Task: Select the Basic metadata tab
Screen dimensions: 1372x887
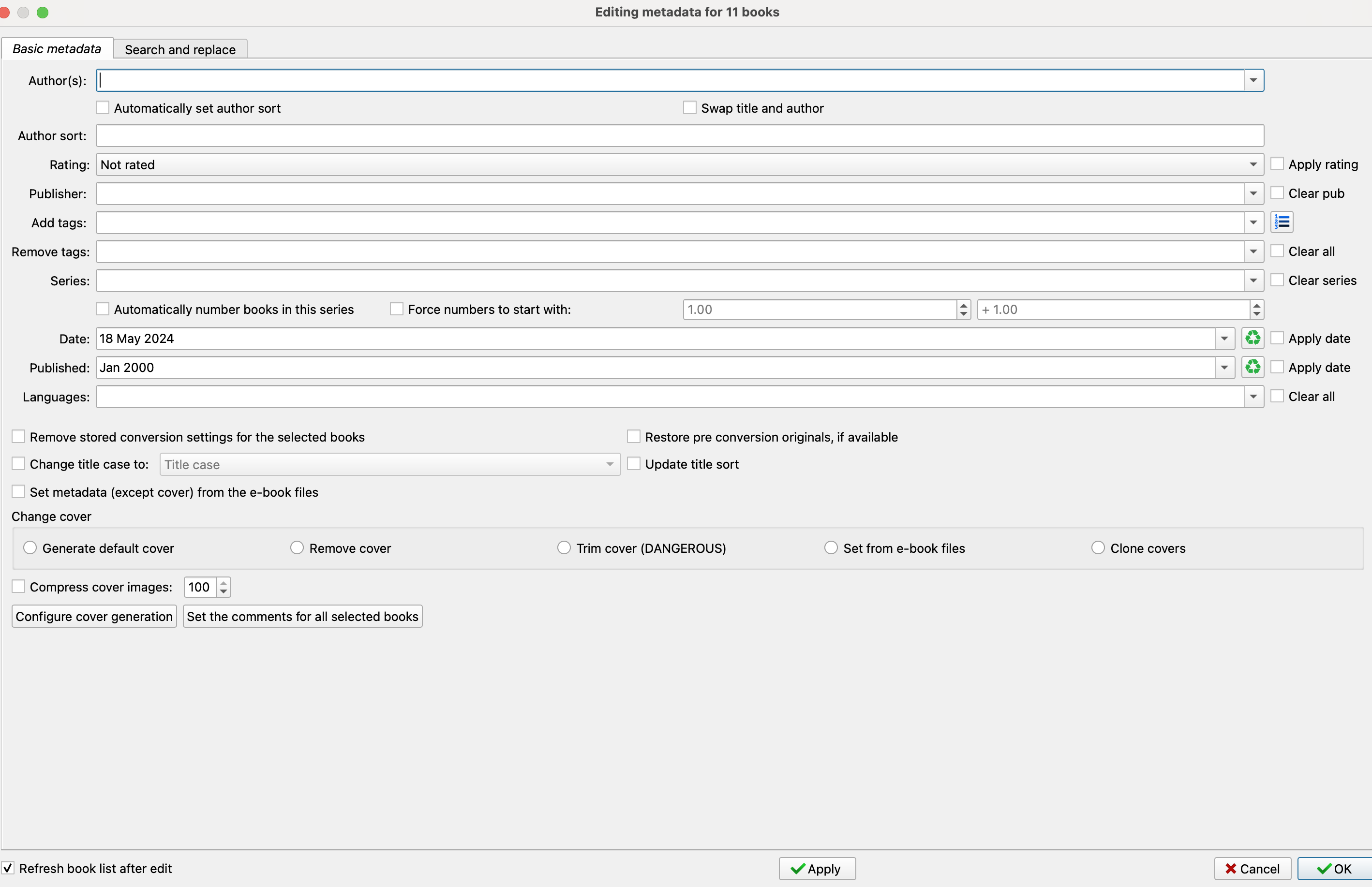Action: pos(57,49)
